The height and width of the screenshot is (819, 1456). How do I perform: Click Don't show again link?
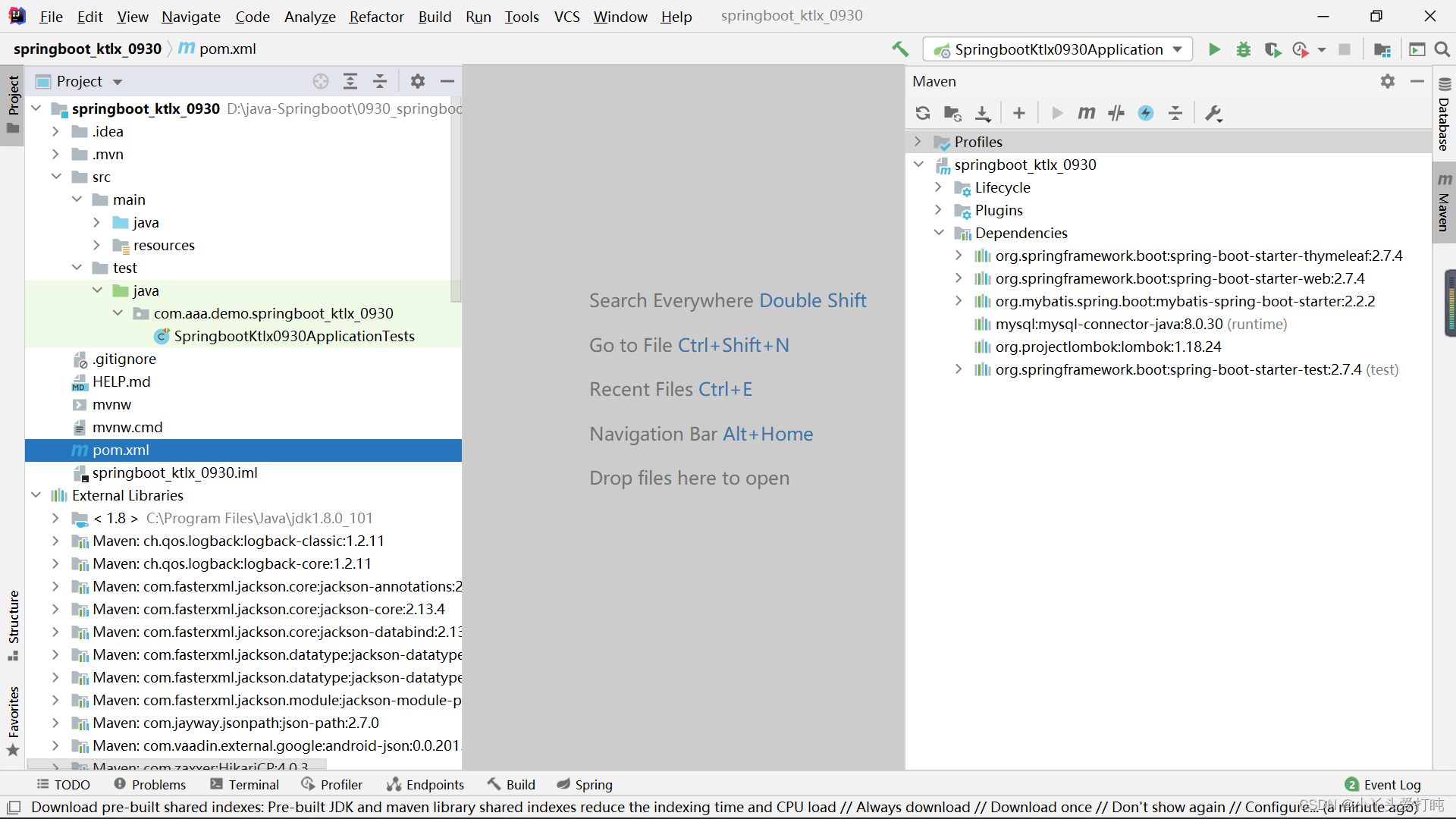1168,807
